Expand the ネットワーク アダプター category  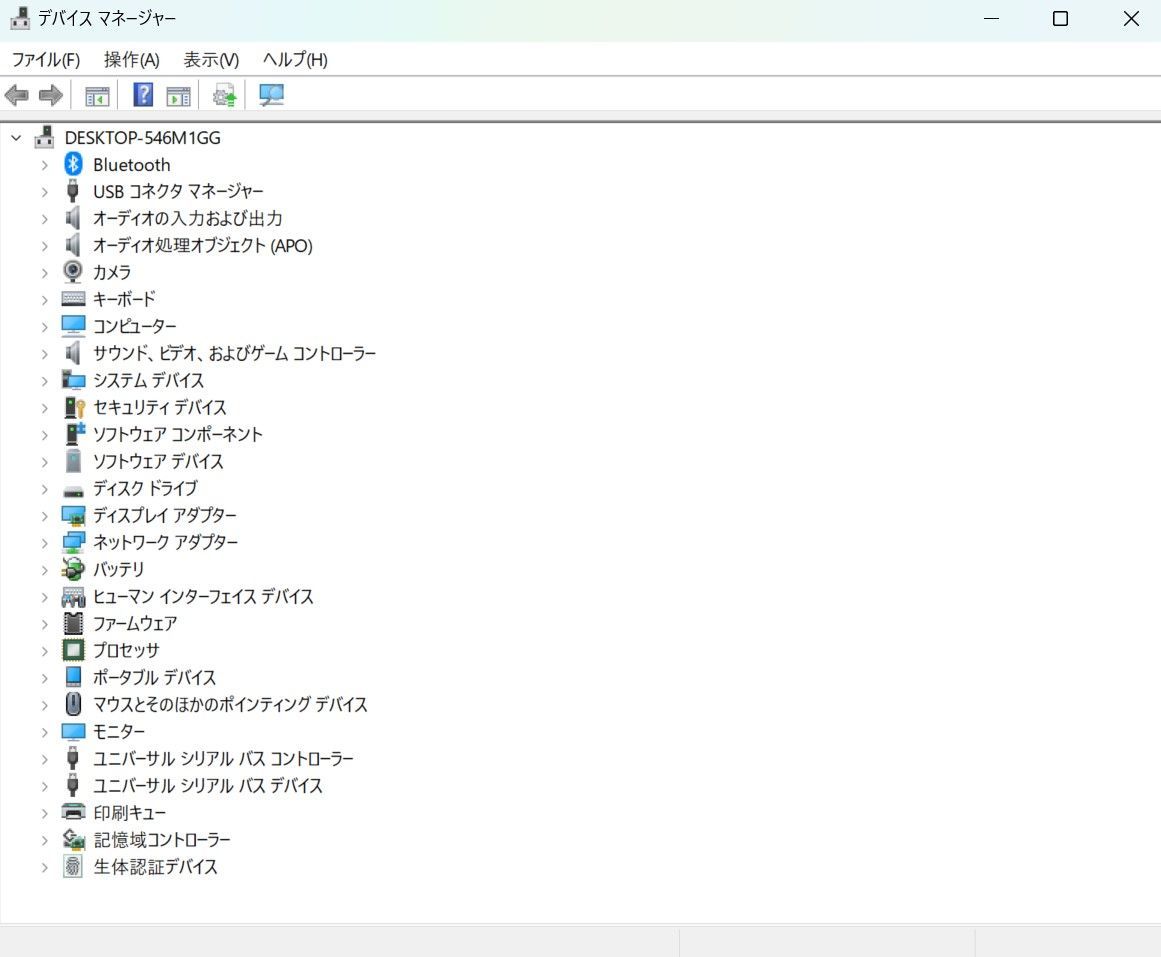44,543
